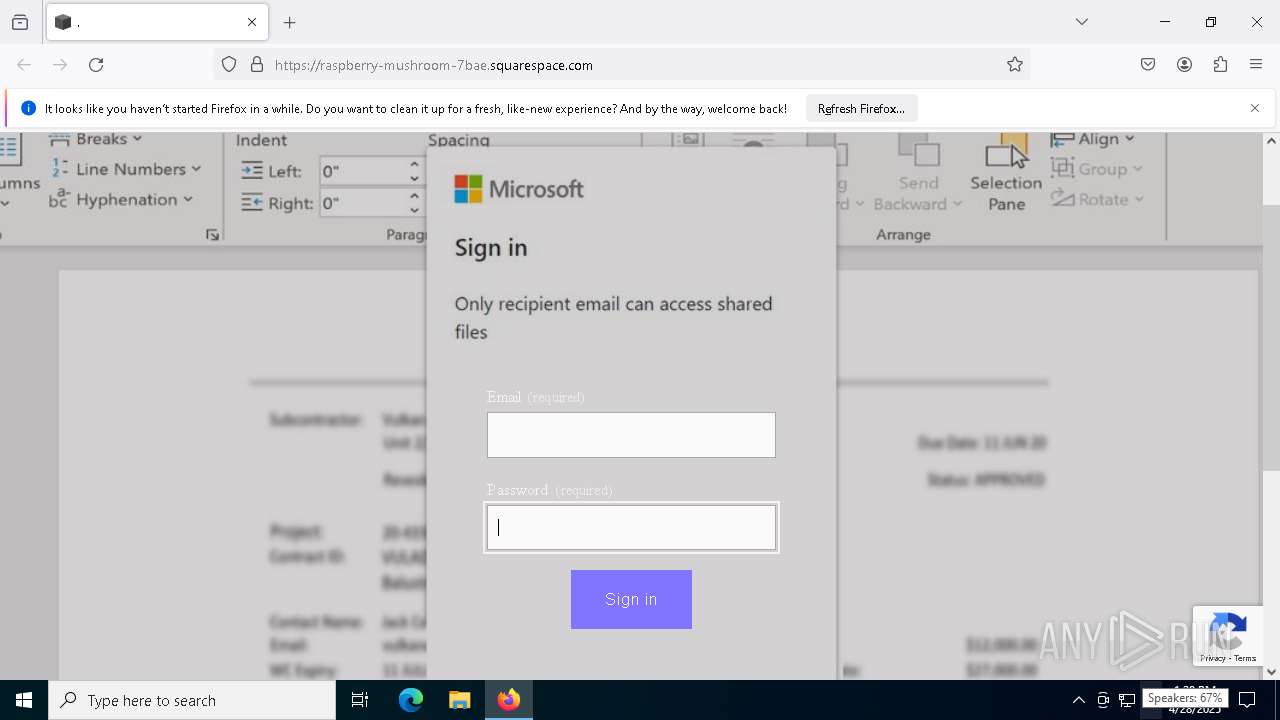Click Refresh Firefox button
Screen dimensions: 1280x720
(861, 109)
